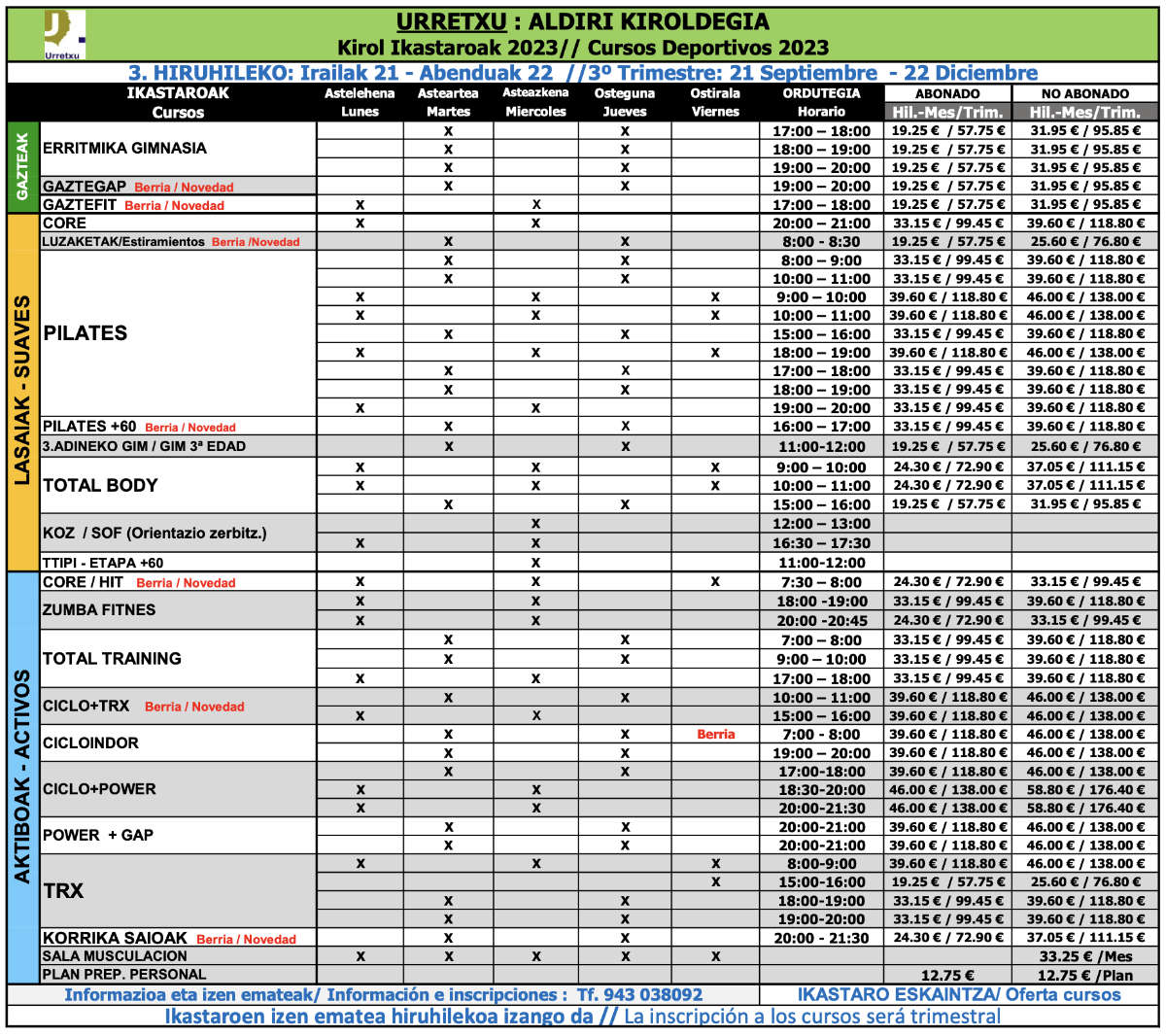Viewport: 1166px width, 1036px height.
Task: Click the '12:00 – 13:00' KOZ / SOF schedule
Action: pos(822,523)
